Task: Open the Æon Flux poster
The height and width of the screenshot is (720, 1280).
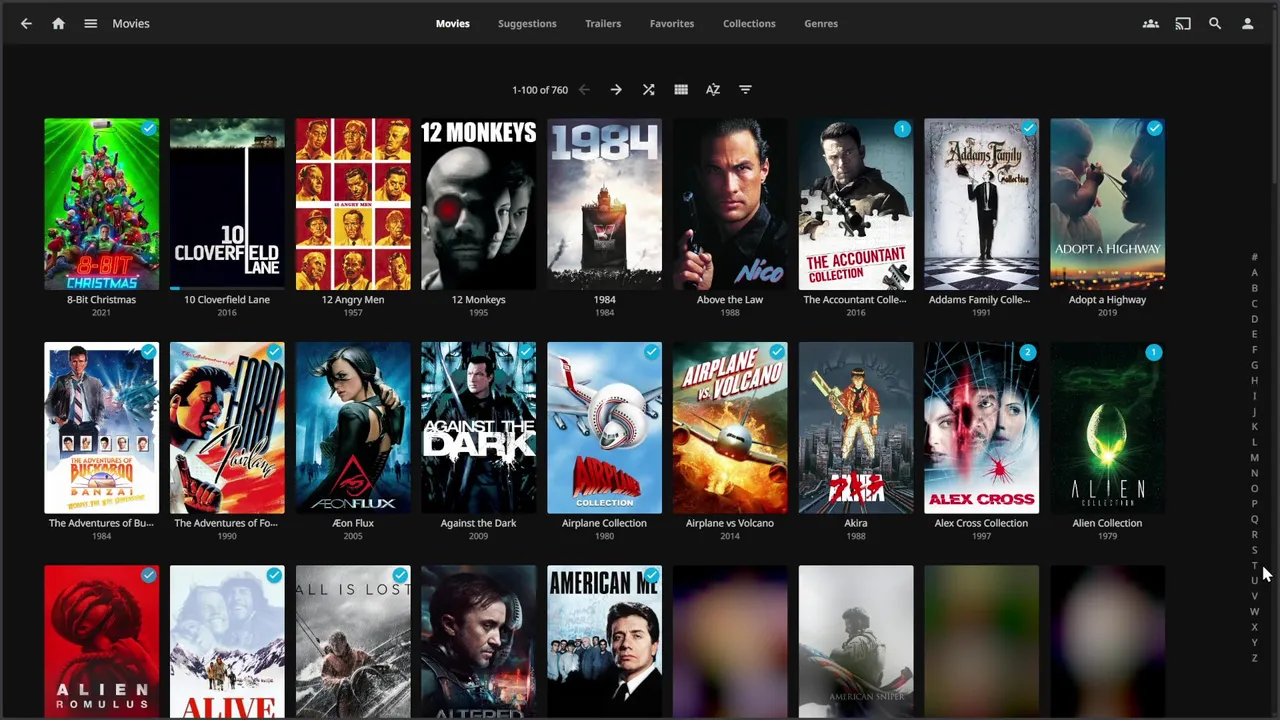Action: (x=353, y=428)
